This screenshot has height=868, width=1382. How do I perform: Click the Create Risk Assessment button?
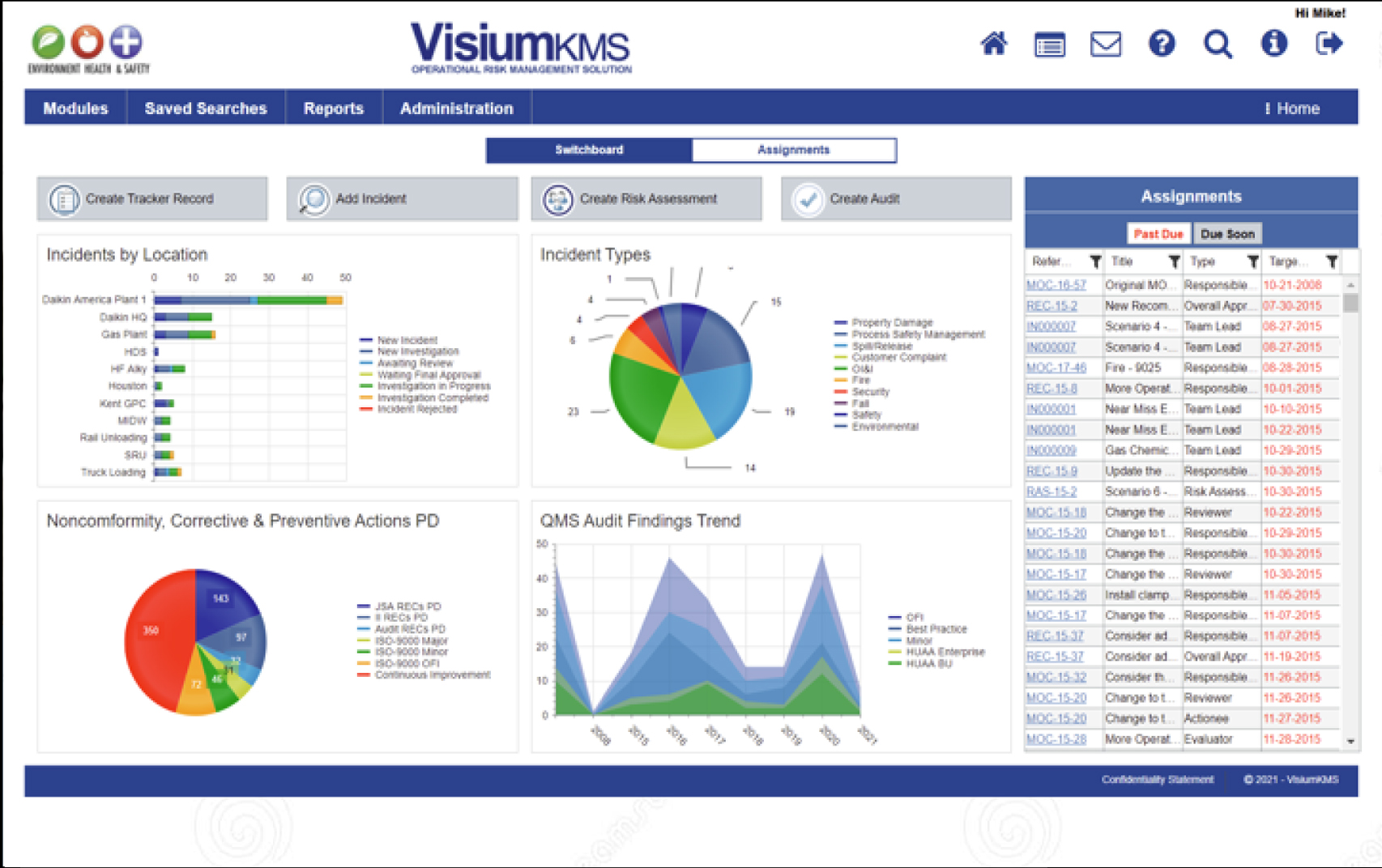pyautogui.click(x=646, y=198)
